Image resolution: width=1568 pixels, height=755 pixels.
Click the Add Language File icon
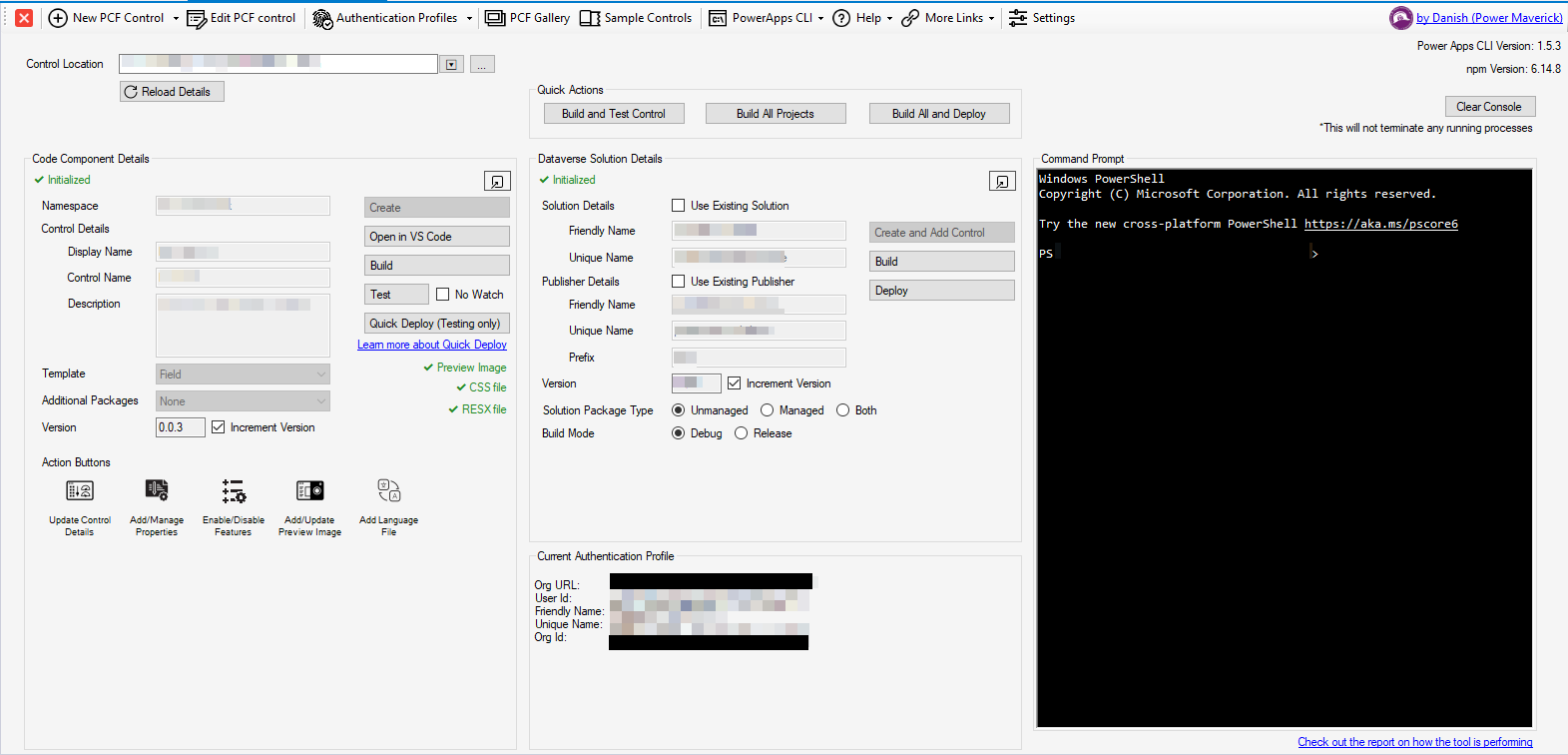[389, 491]
